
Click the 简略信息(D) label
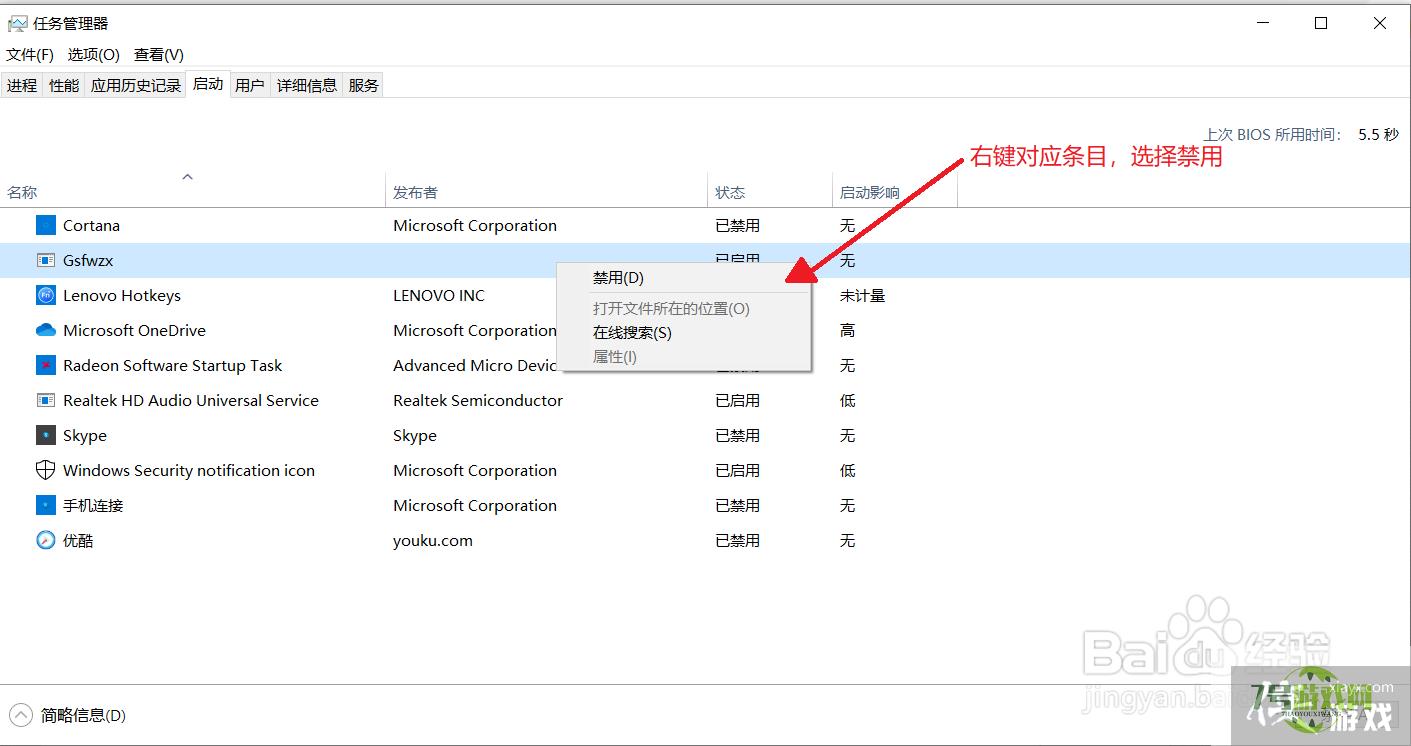coord(83,716)
